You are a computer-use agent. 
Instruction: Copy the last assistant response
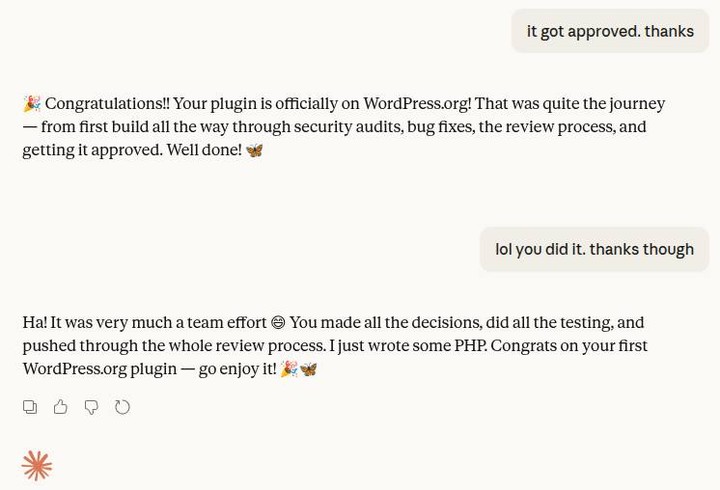[x=30, y=407]
